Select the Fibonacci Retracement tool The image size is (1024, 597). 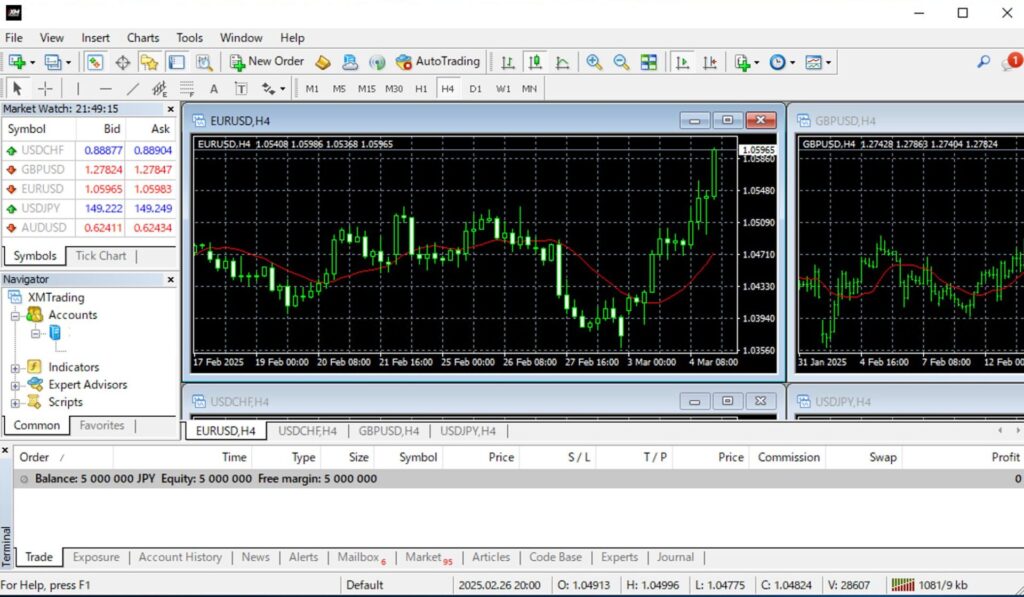(187, 88)
